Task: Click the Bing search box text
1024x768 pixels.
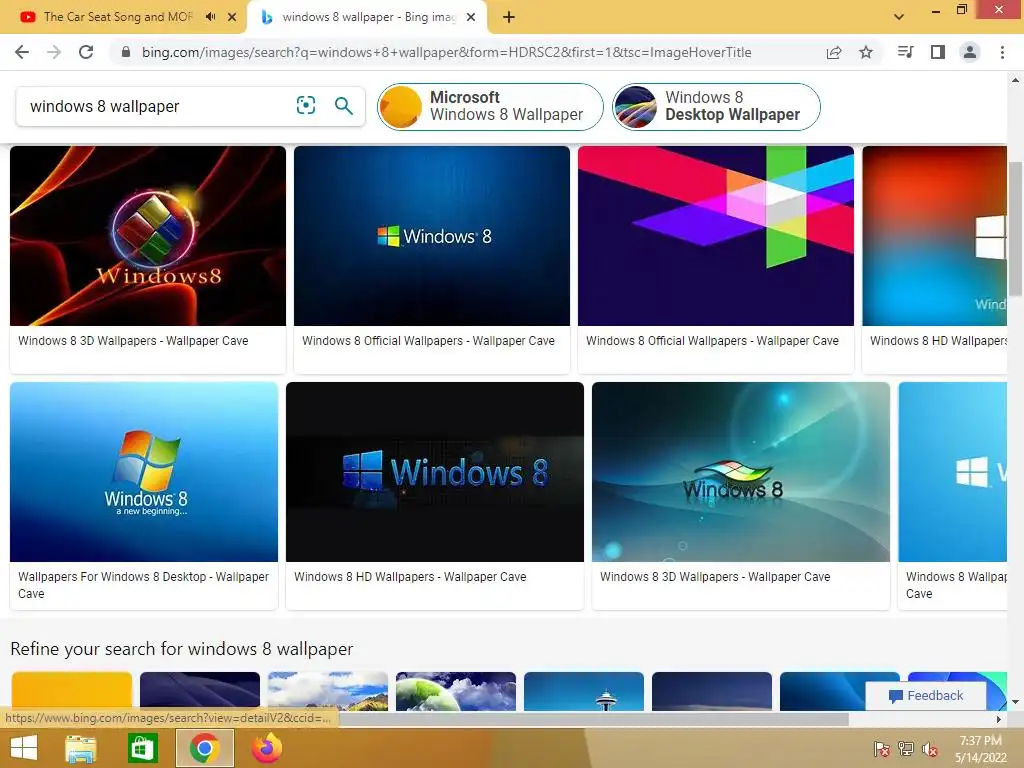Action: 104,106
